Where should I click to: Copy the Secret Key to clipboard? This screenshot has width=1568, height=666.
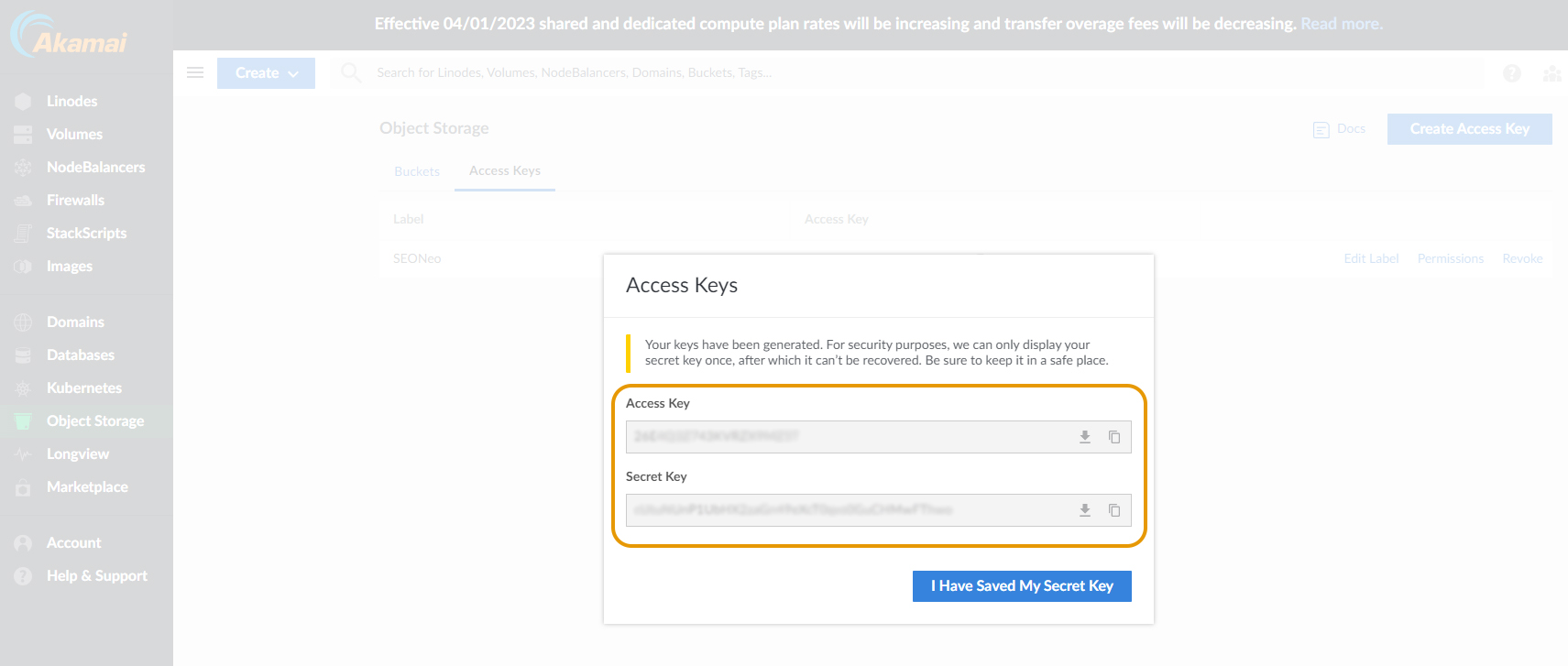point(1114,510)
